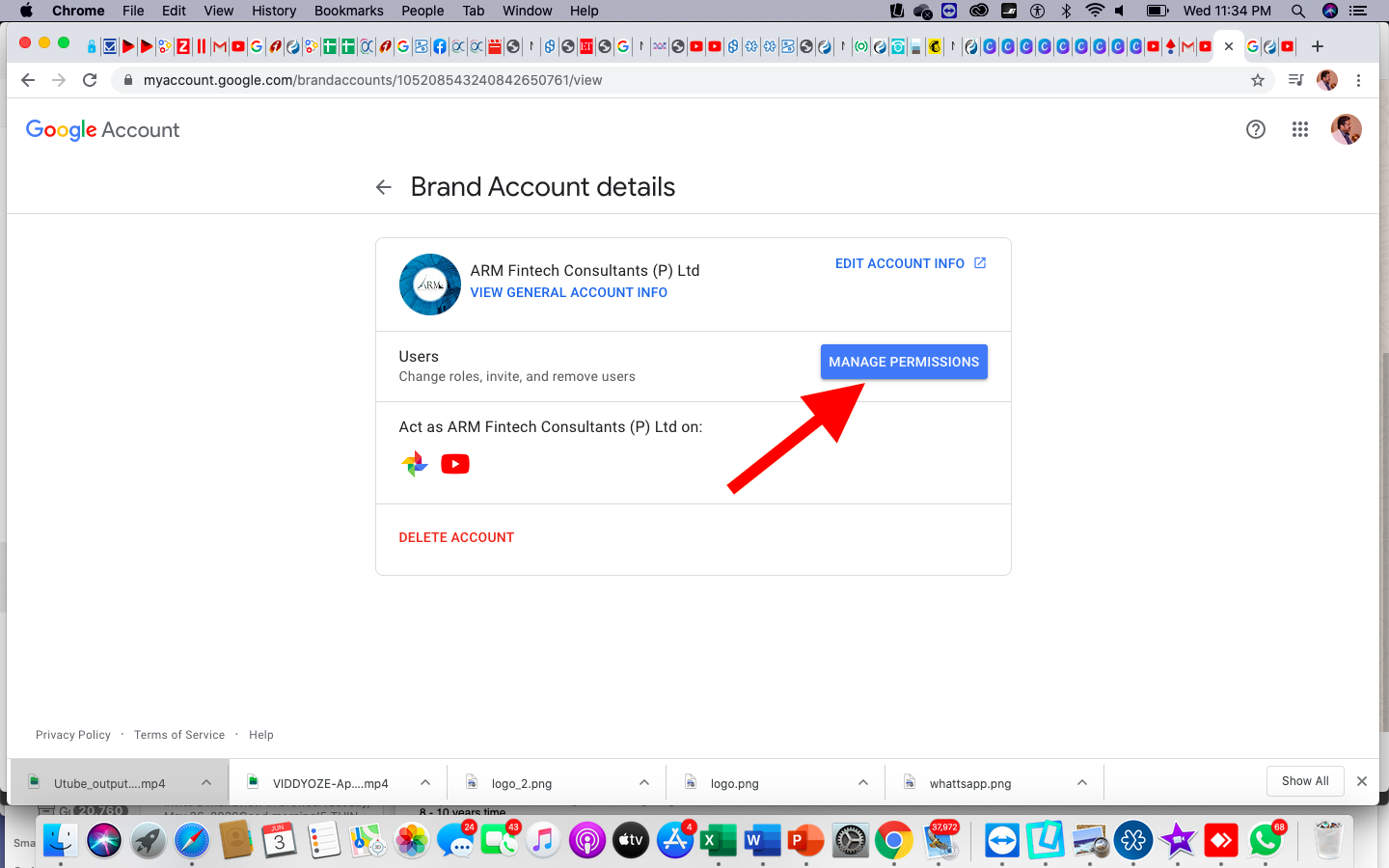Open System Preferences from the Dock

pos(851,841)
